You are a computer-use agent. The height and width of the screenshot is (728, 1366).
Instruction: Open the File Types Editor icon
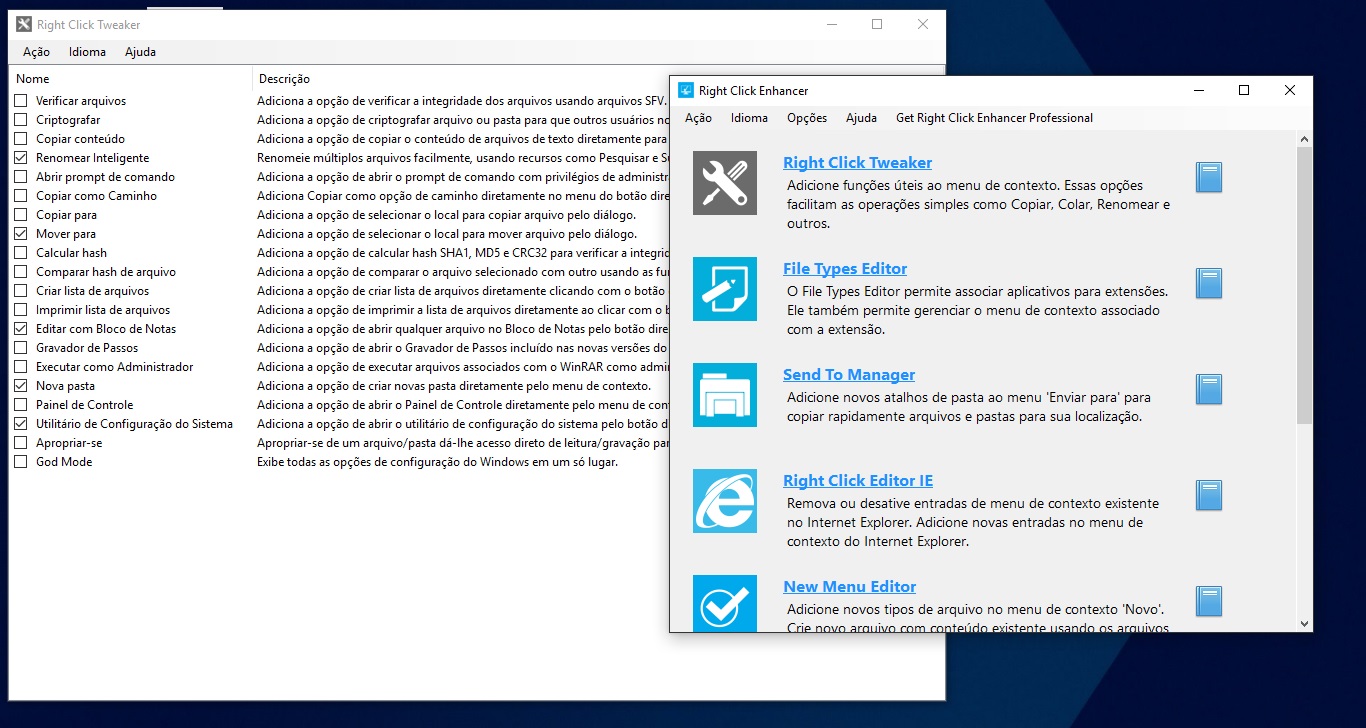(725, 289)
